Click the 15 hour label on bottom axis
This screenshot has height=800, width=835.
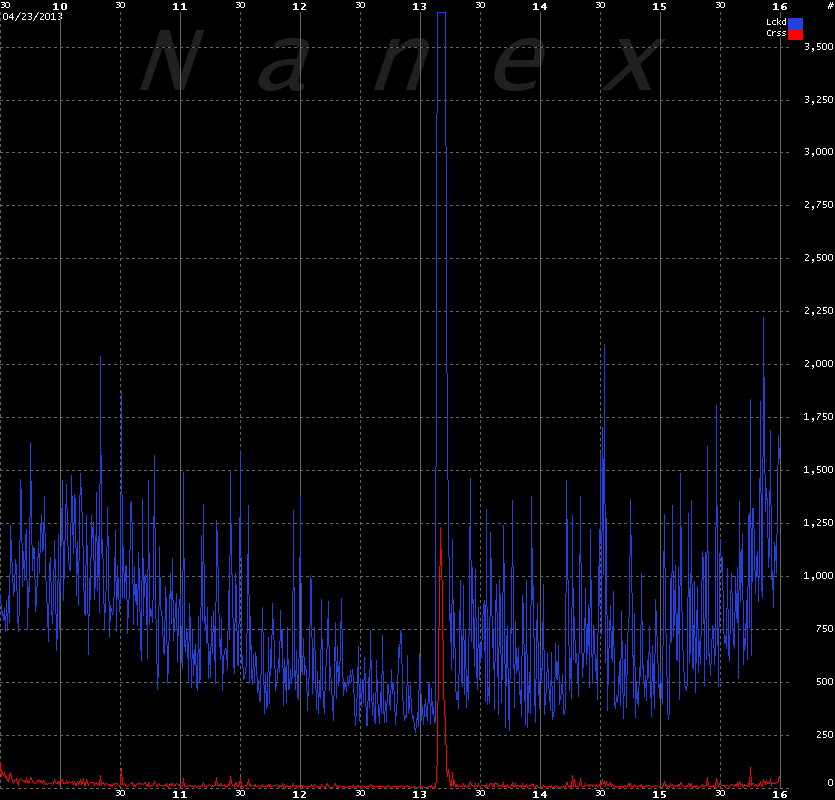(660, 794)
